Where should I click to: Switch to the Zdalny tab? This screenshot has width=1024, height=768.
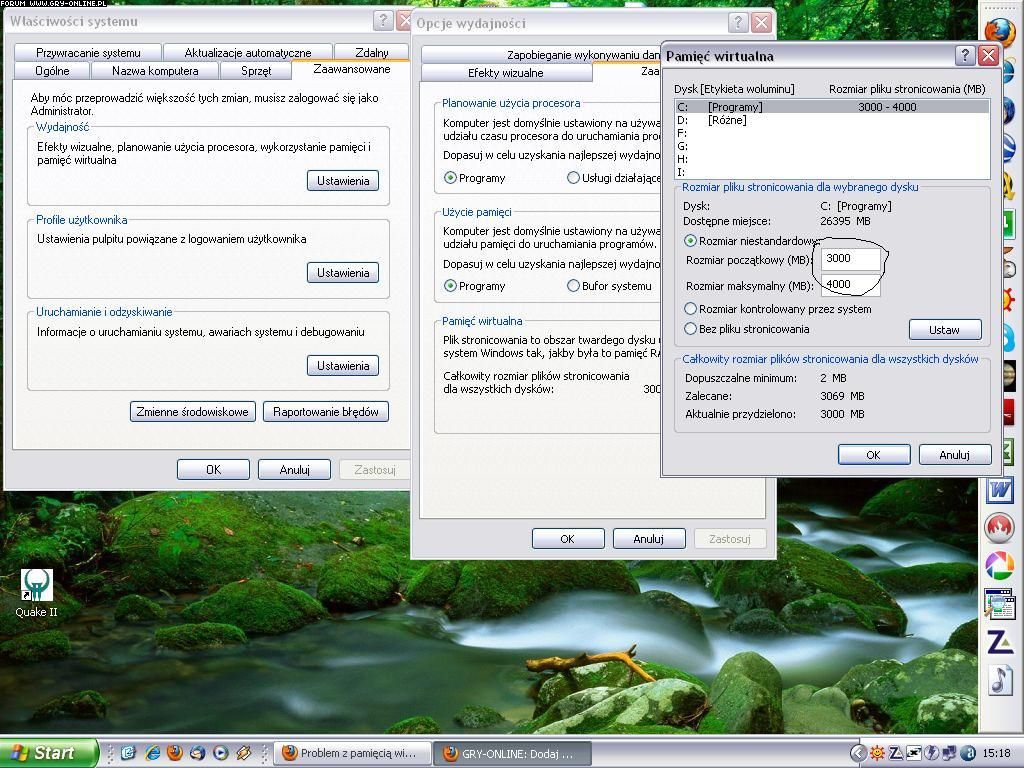371,52
